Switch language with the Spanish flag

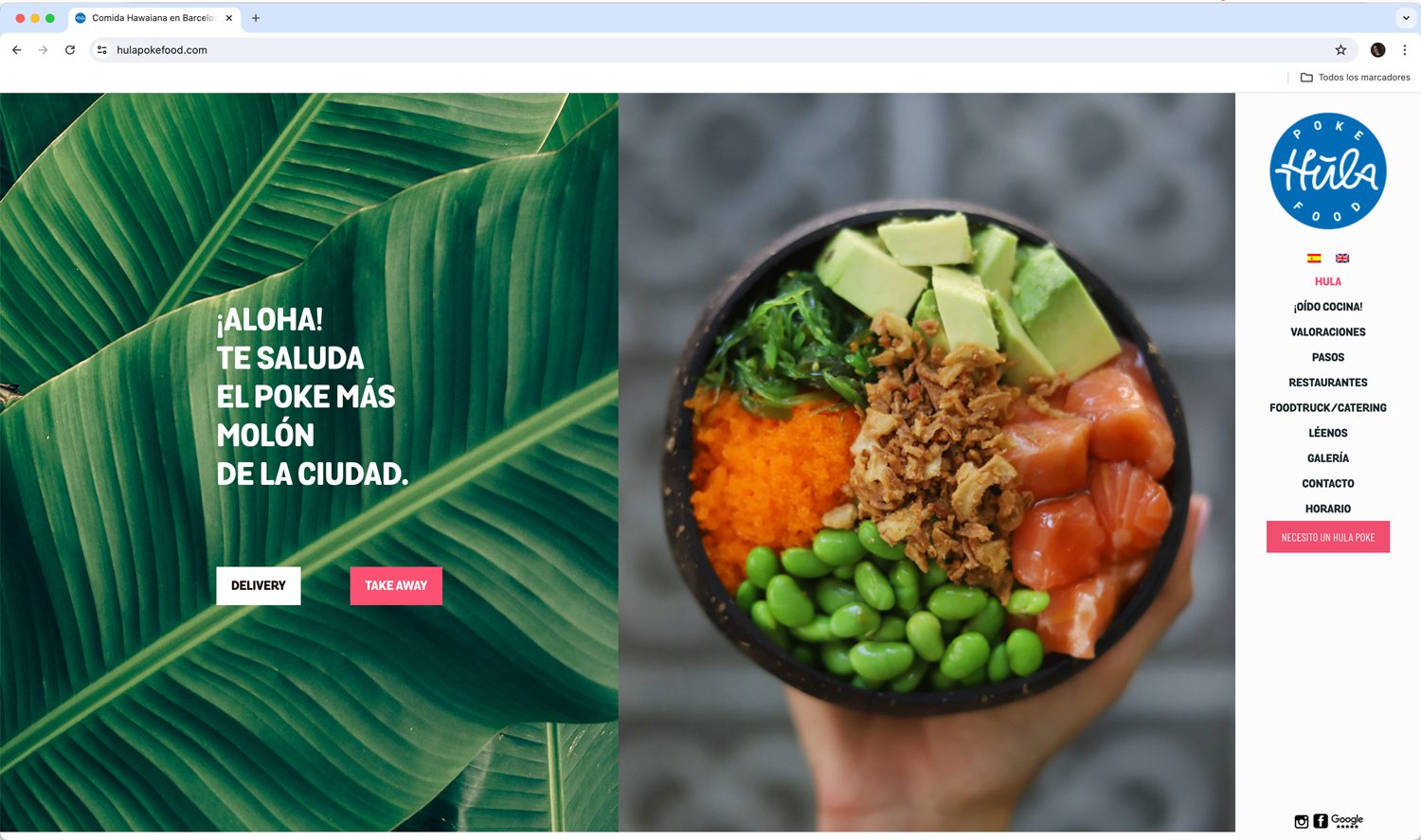(1314, 258)
